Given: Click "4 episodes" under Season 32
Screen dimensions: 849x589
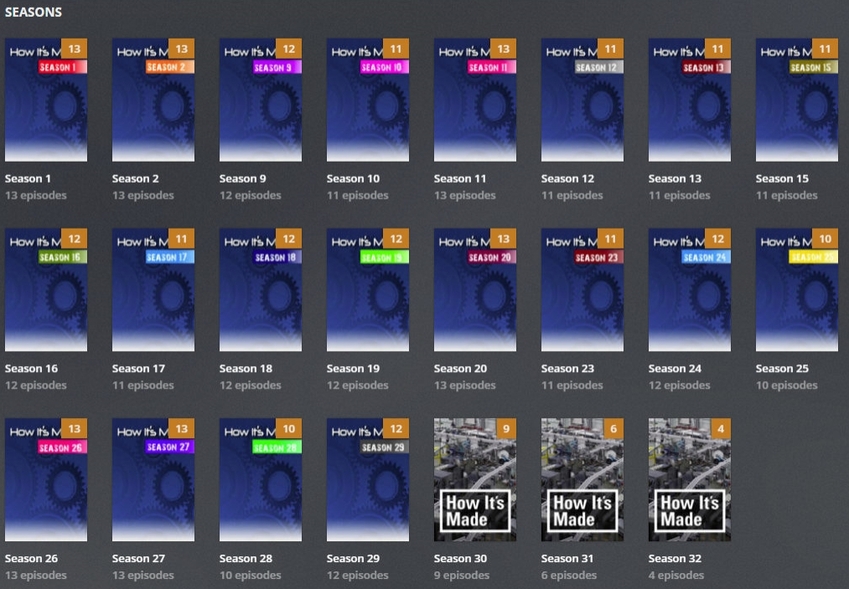Looking at the screenshot, I should tap(676, 575).
